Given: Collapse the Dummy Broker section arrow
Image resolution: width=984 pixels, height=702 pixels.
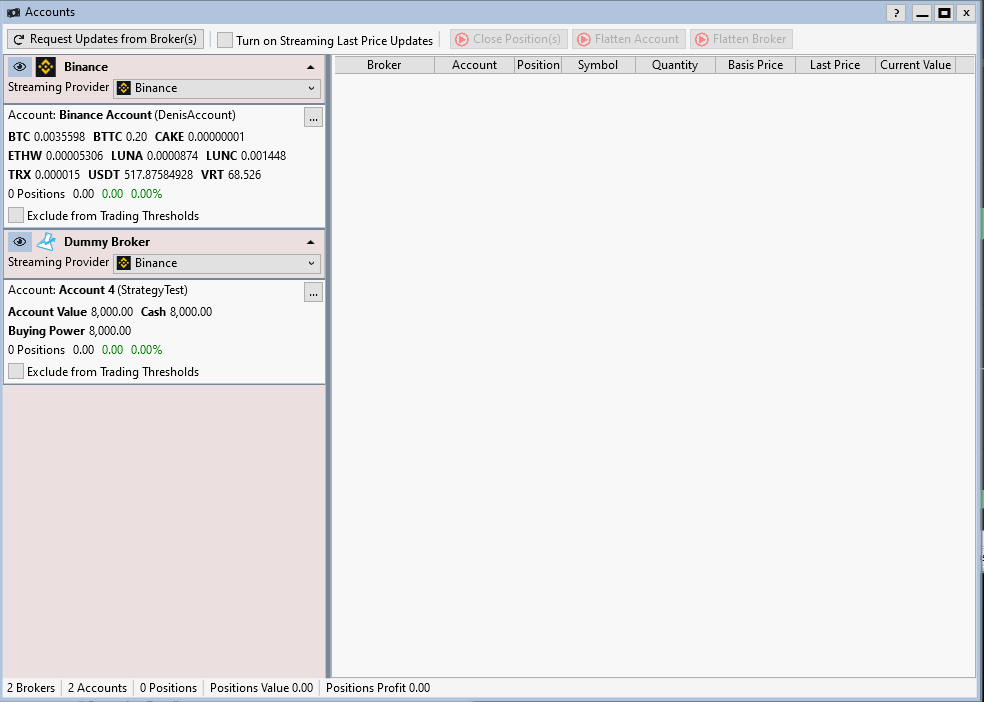Looking at the screenshot, I should coord(310,242).
